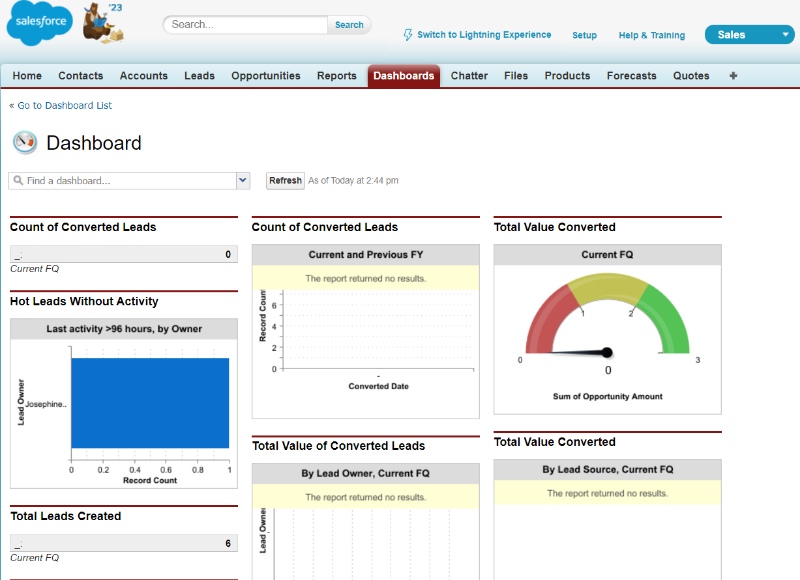Open the Reports tab
800x580 pixels.
click(336, 76)
